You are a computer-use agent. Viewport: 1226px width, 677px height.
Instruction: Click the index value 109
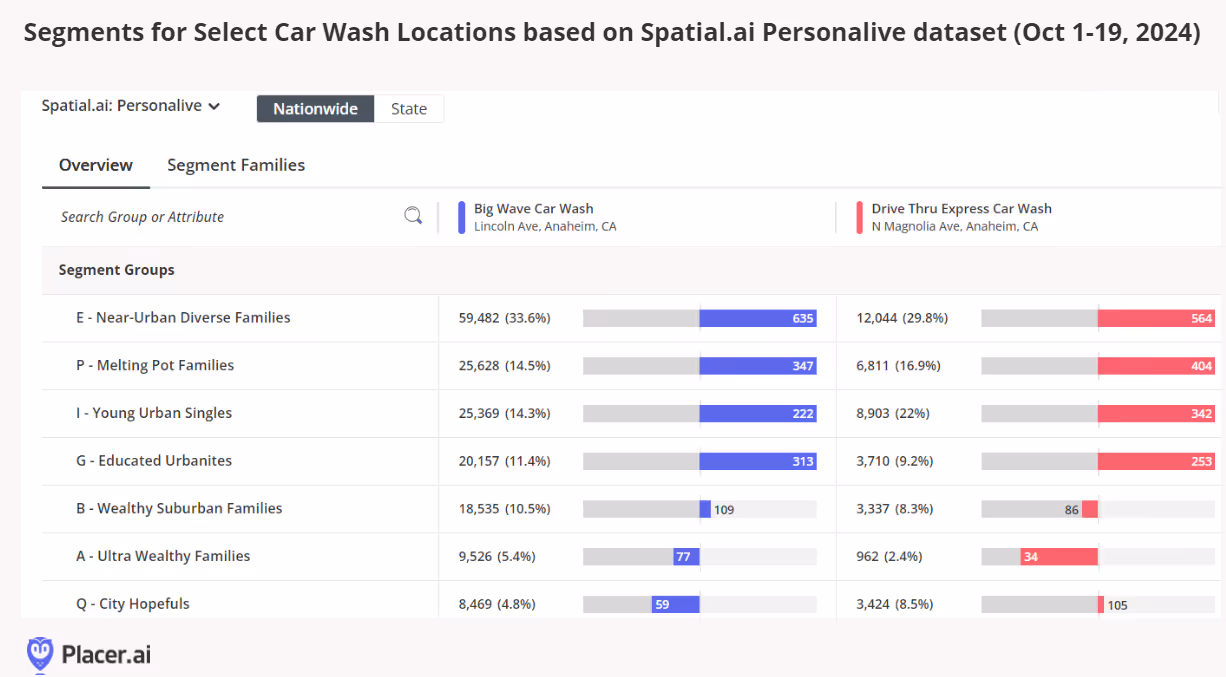[724, 510]
